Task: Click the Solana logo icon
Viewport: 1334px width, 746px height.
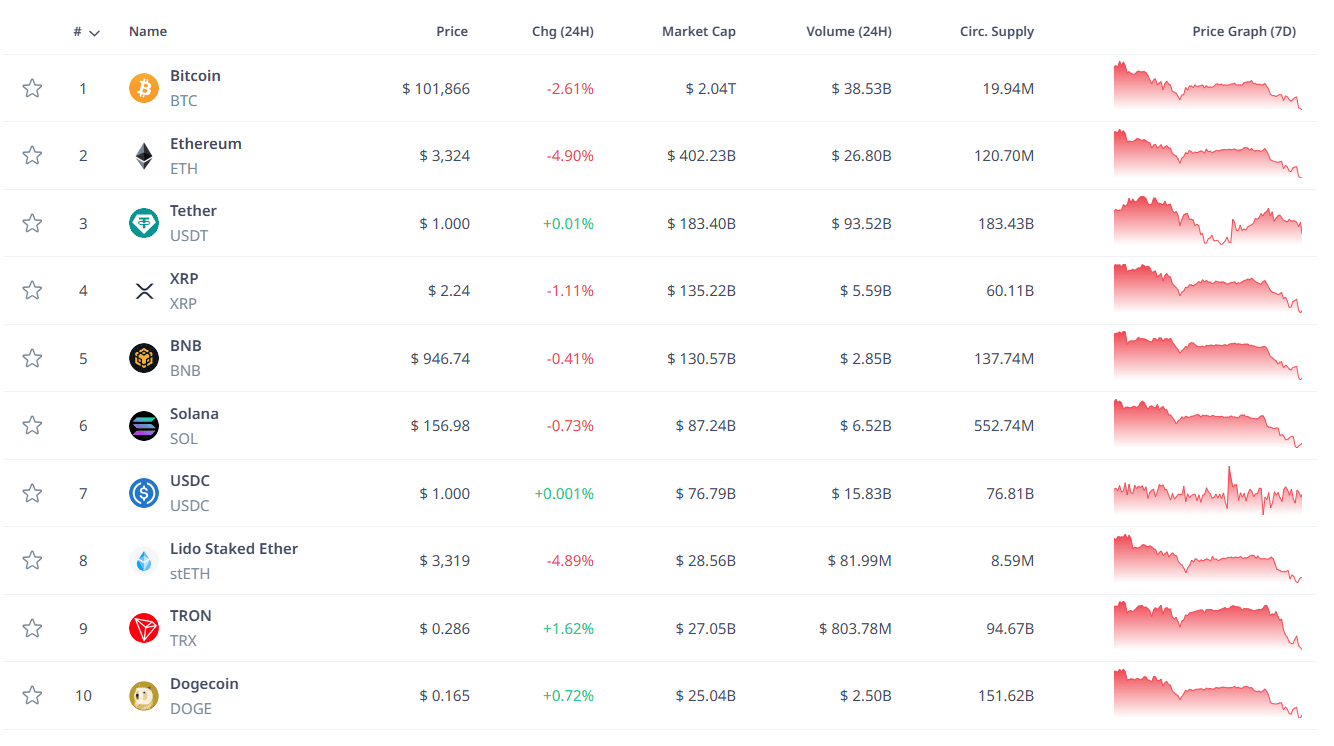Action: click(x=144, y=426)
